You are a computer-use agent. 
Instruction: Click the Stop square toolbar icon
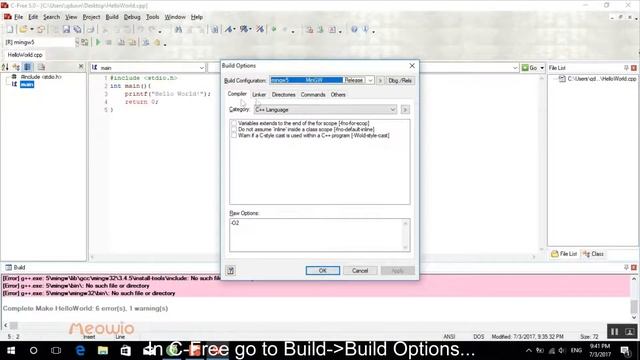point(109,42)
